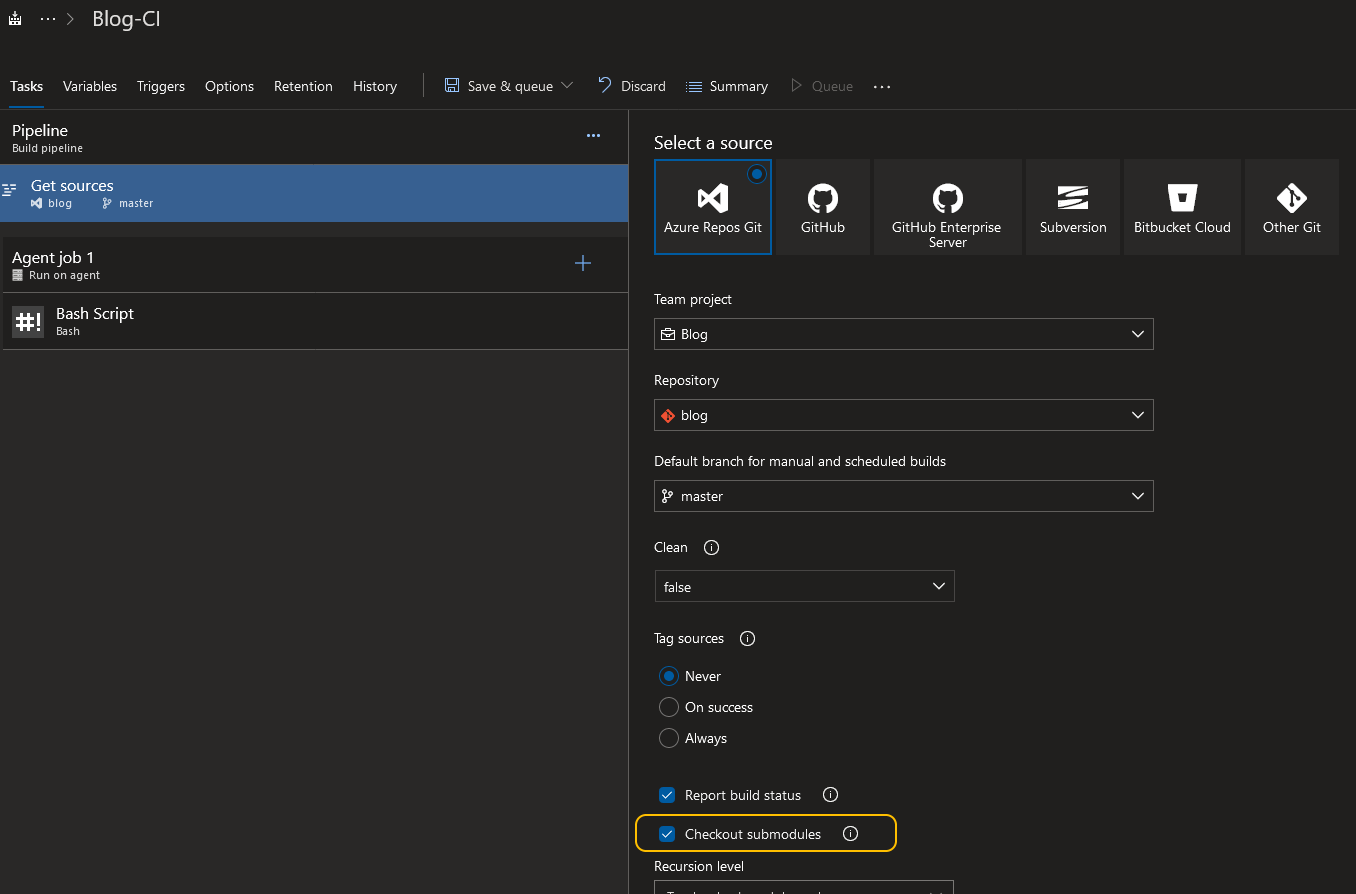This screenshot has height=894, width=1356.
Task: Click the Azure DevOps logo icon
Action: (14, 18)
